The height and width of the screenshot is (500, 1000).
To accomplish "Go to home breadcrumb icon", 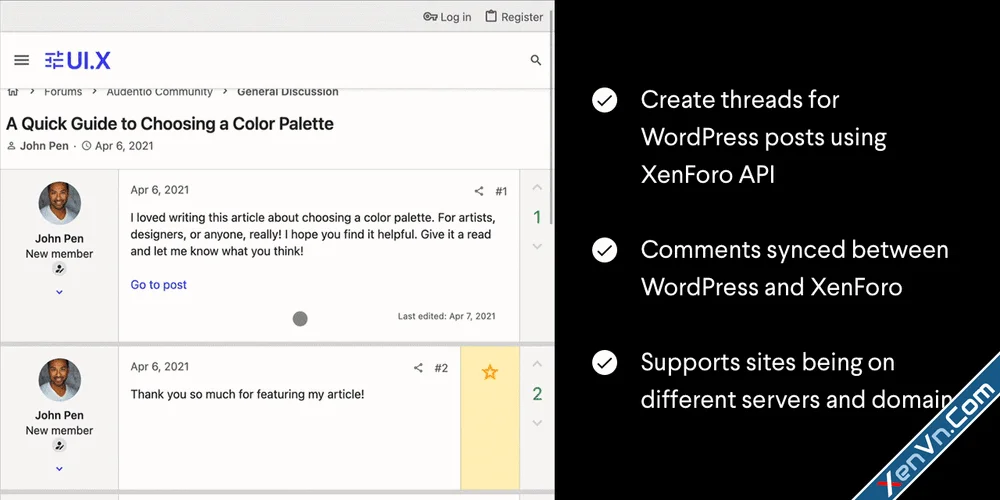I will click(13, 92).
